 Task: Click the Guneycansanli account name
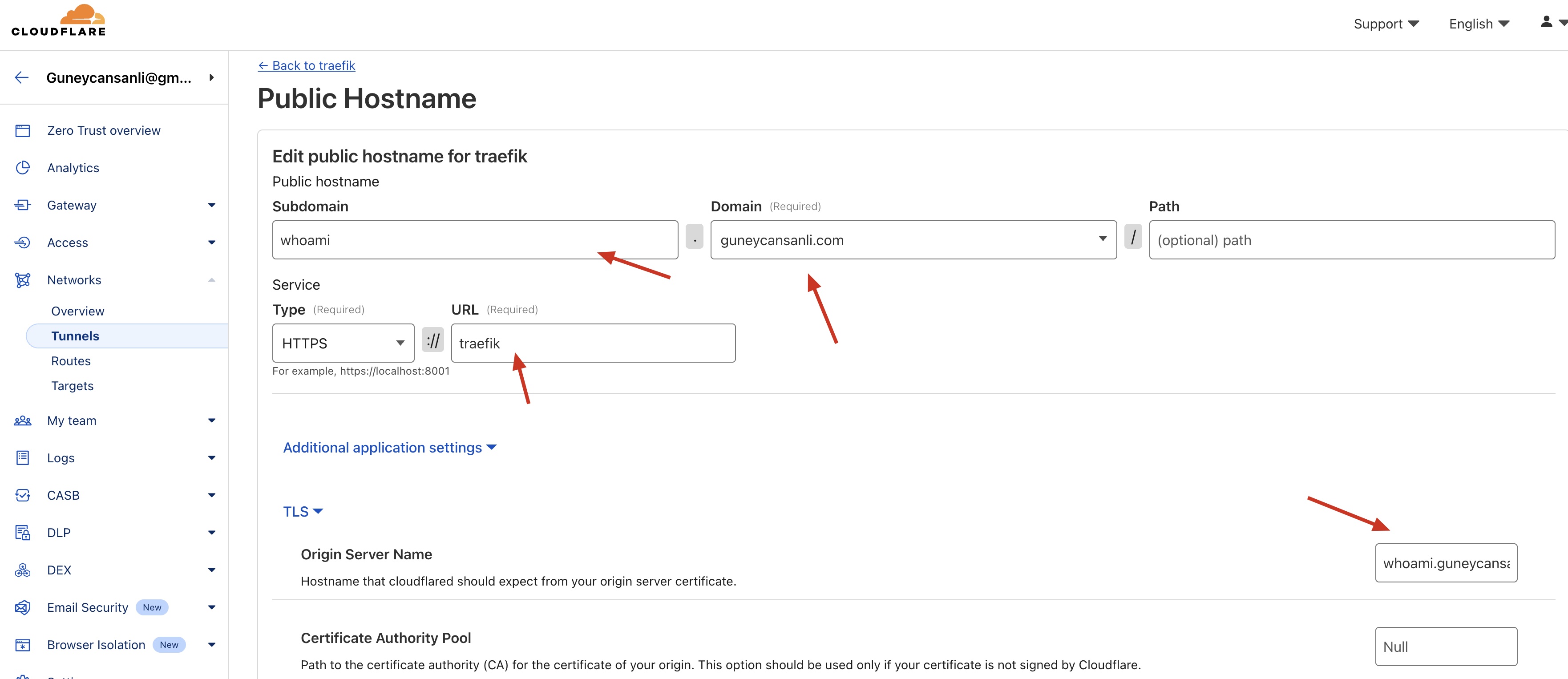[119, 77]
